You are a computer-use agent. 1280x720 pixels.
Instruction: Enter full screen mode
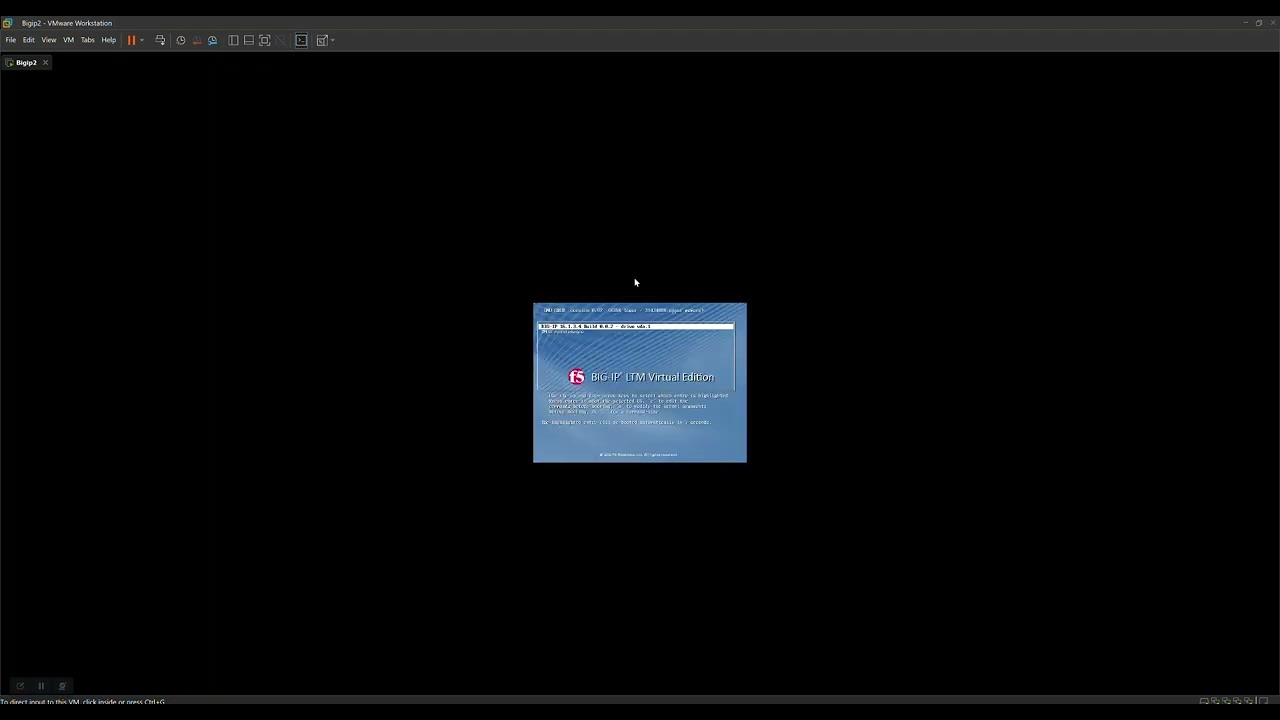click(x=265, y=40)
